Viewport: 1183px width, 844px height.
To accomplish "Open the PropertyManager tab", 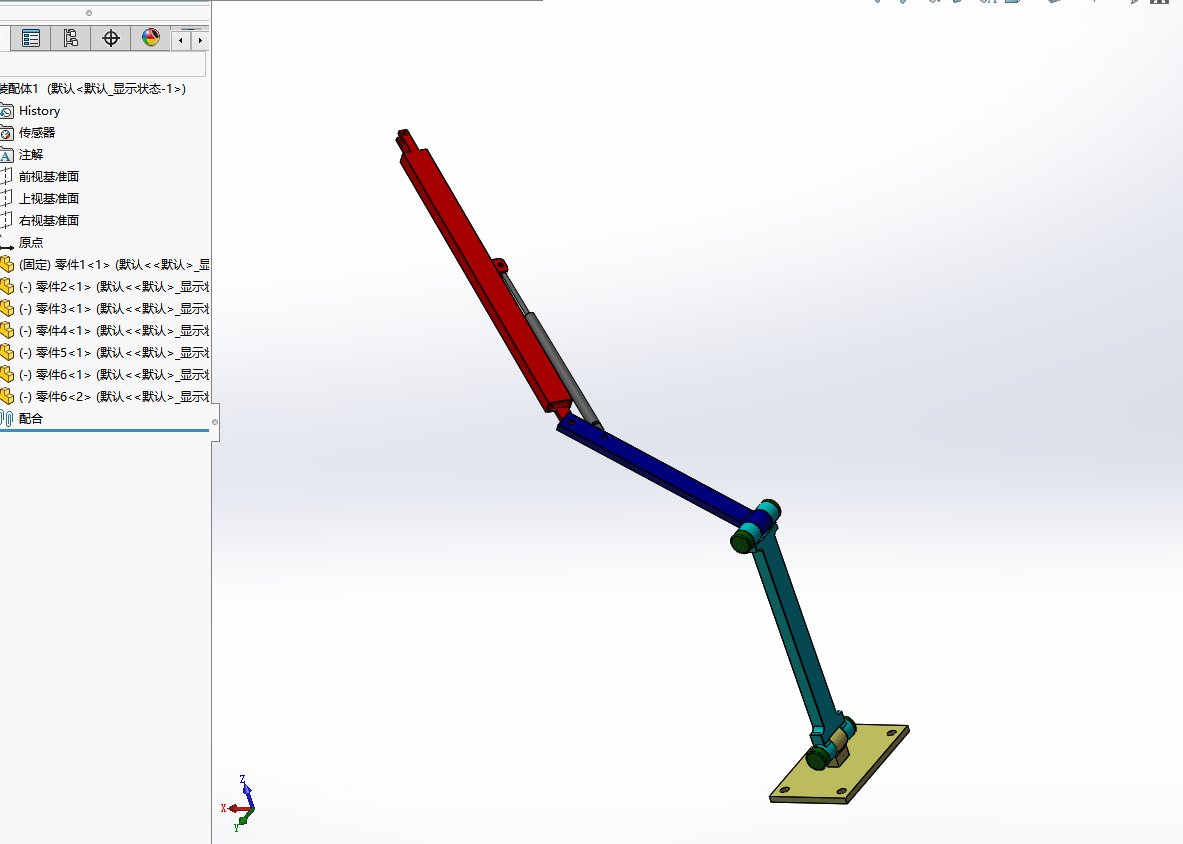I will [x=31, y=38].
